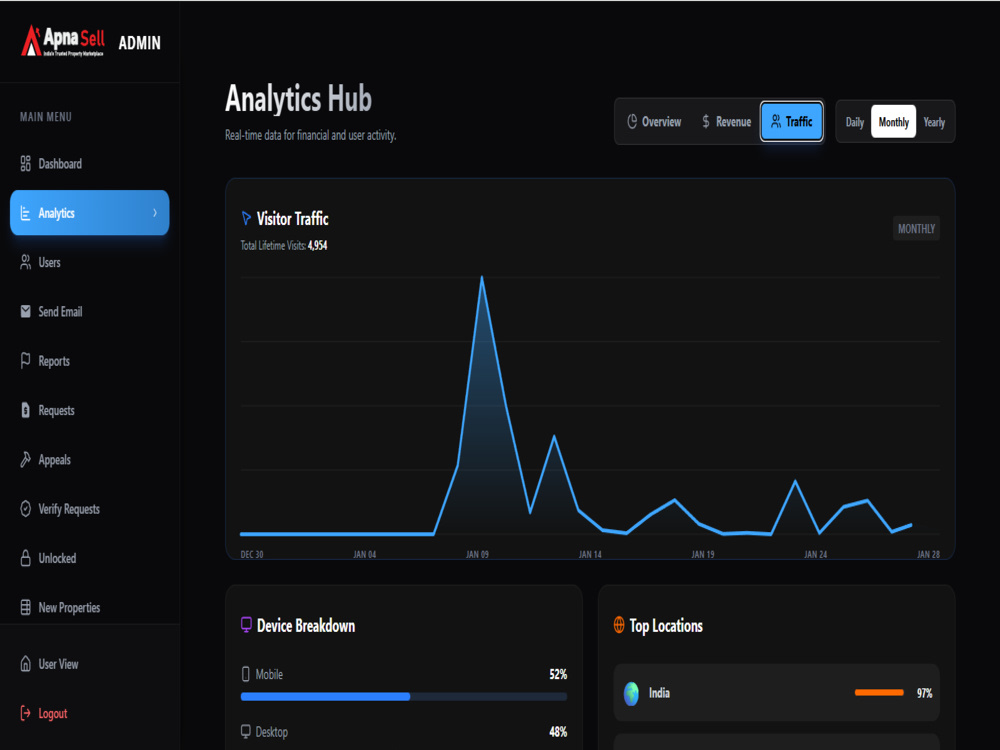Click the India 97% value

point(925,693)
